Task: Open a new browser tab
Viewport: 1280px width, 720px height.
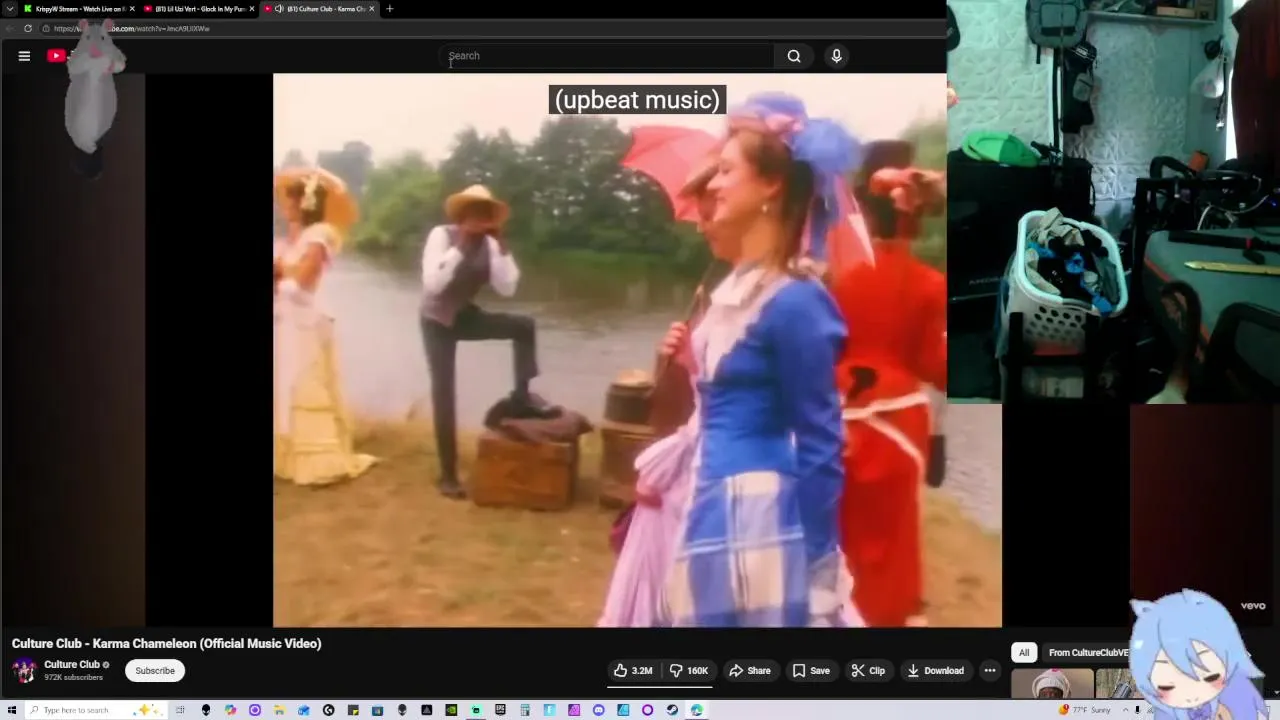Action: point(390,9)
